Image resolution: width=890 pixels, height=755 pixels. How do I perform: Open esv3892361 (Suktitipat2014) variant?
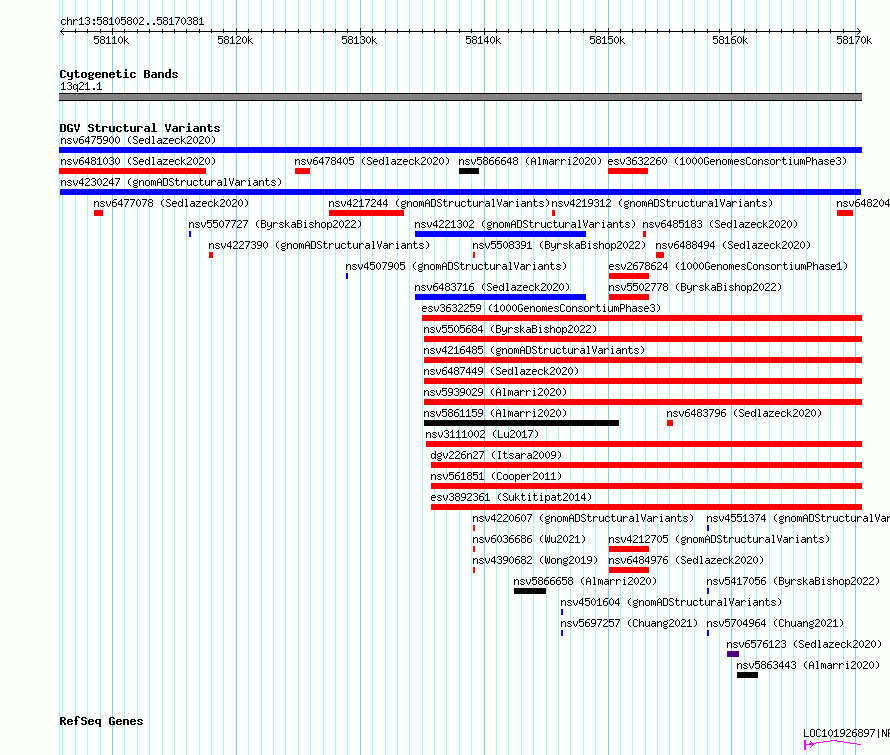click(511, 497)
